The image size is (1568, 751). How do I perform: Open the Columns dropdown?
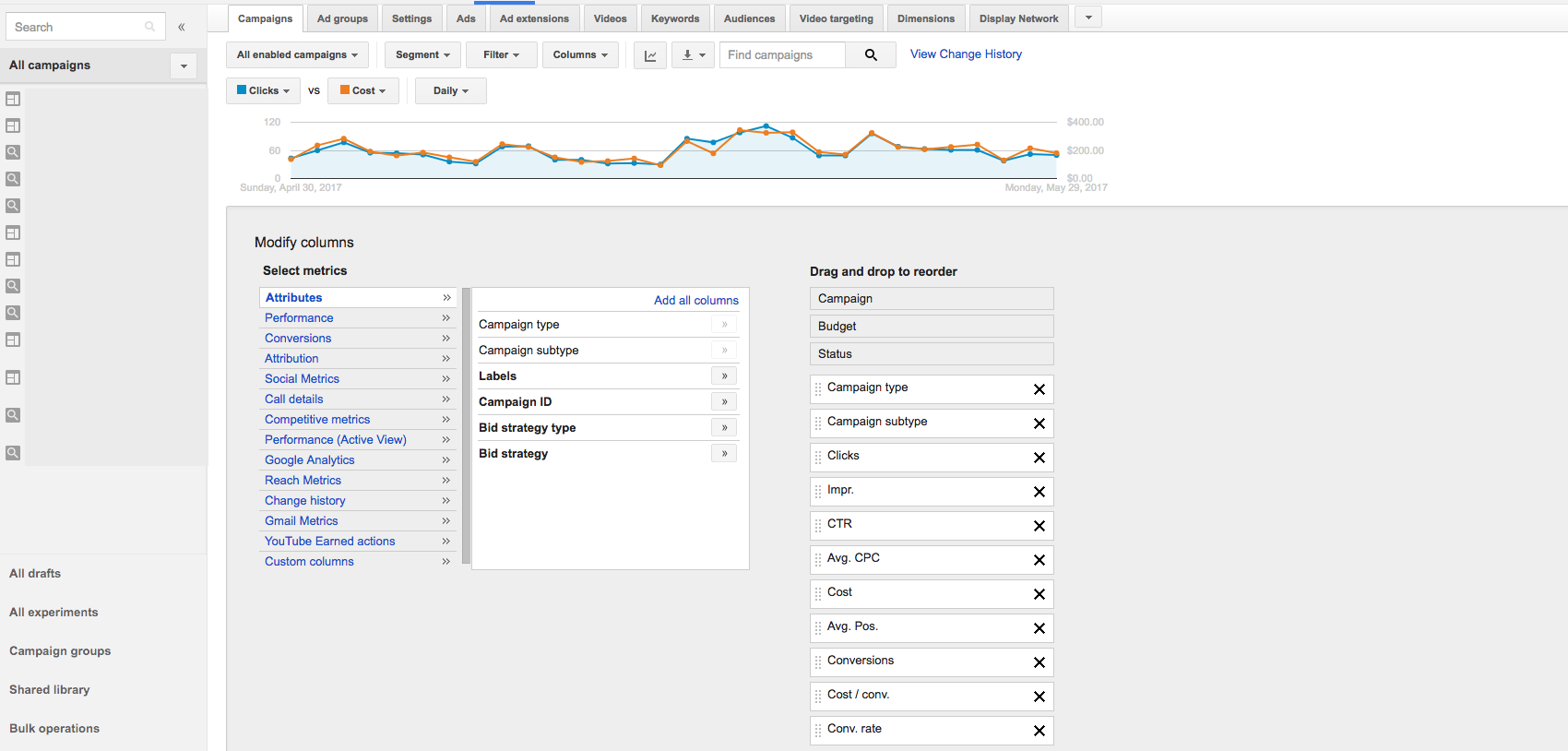point(579,55)
